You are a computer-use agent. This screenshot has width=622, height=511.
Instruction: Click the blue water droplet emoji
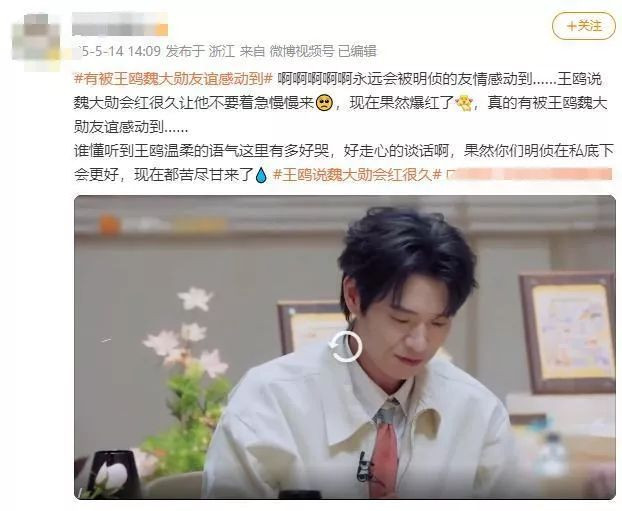(x=261, y=175)
